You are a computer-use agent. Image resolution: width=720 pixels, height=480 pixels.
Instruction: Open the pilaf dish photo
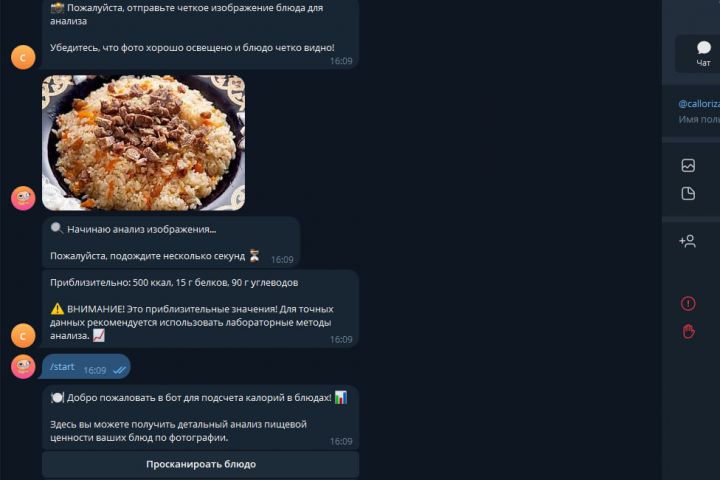coord(143,142)
